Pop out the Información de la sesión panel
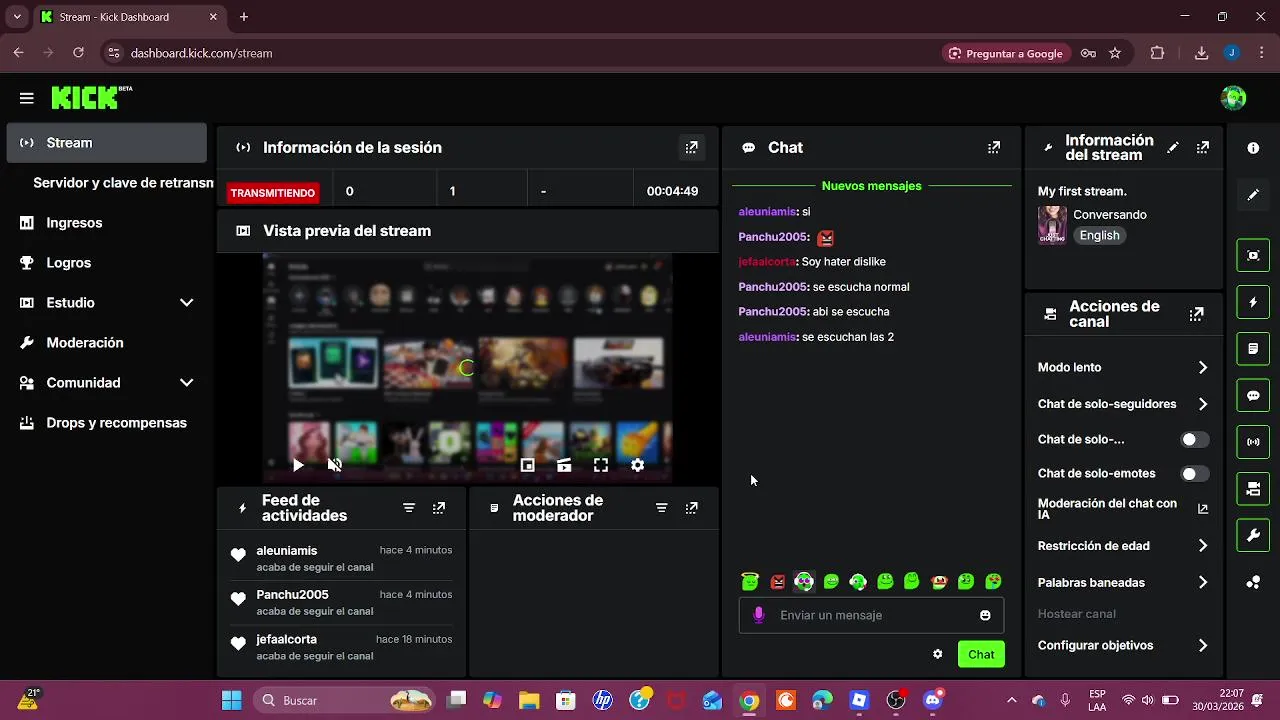 tap(691, 147)
